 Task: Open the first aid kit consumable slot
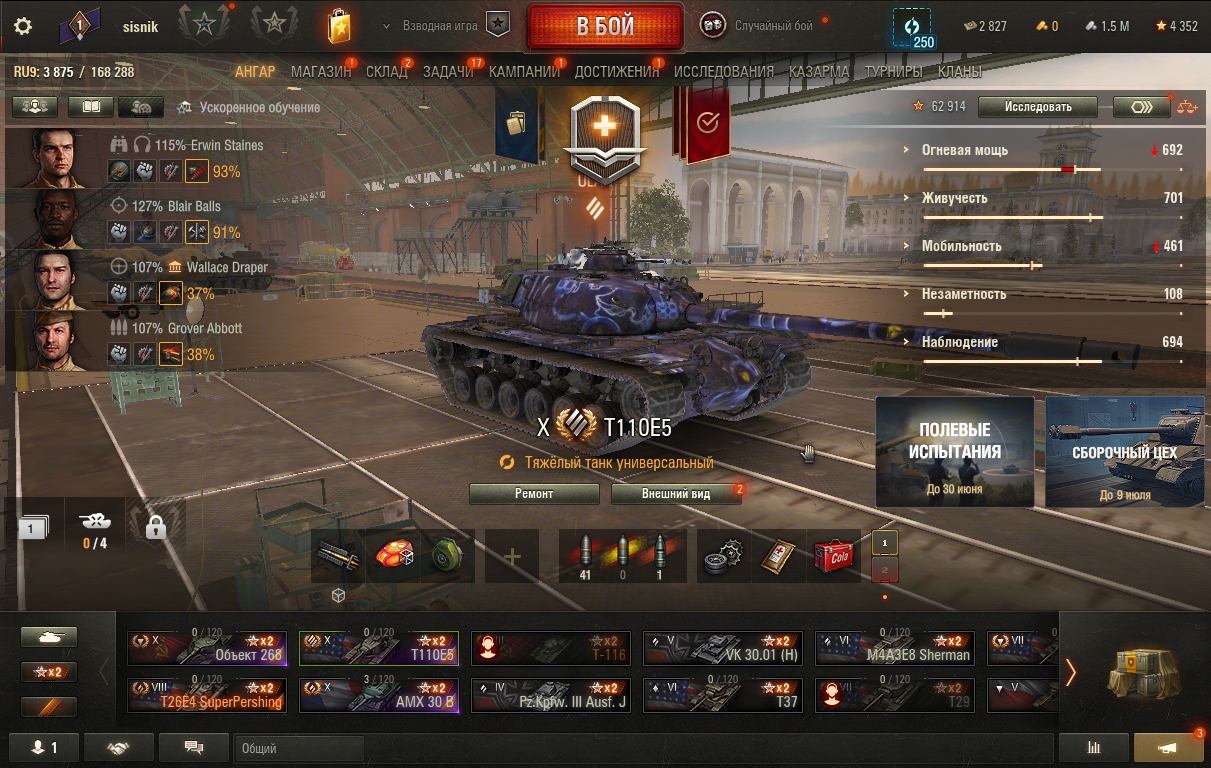pyautogui.click(x=779, y=556)
